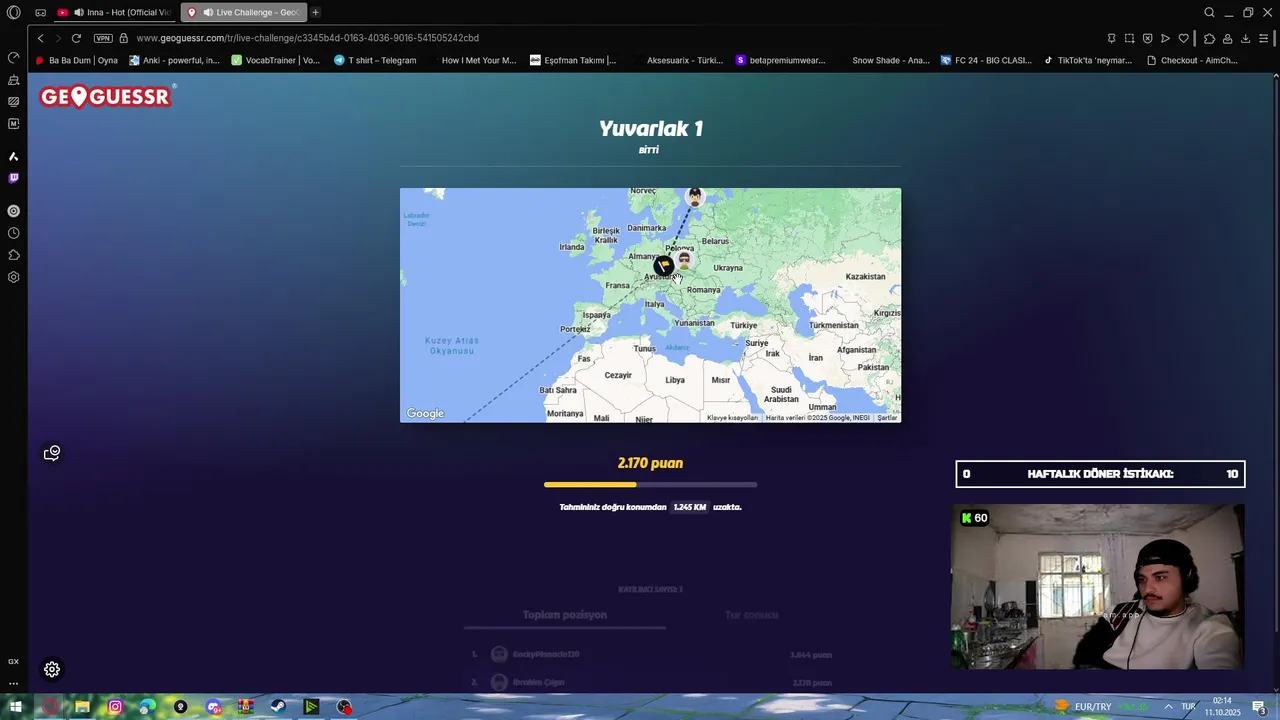Click the 2.170 puan score bar
Viewport: 1280px width, 720px height.
pos(650,484)
